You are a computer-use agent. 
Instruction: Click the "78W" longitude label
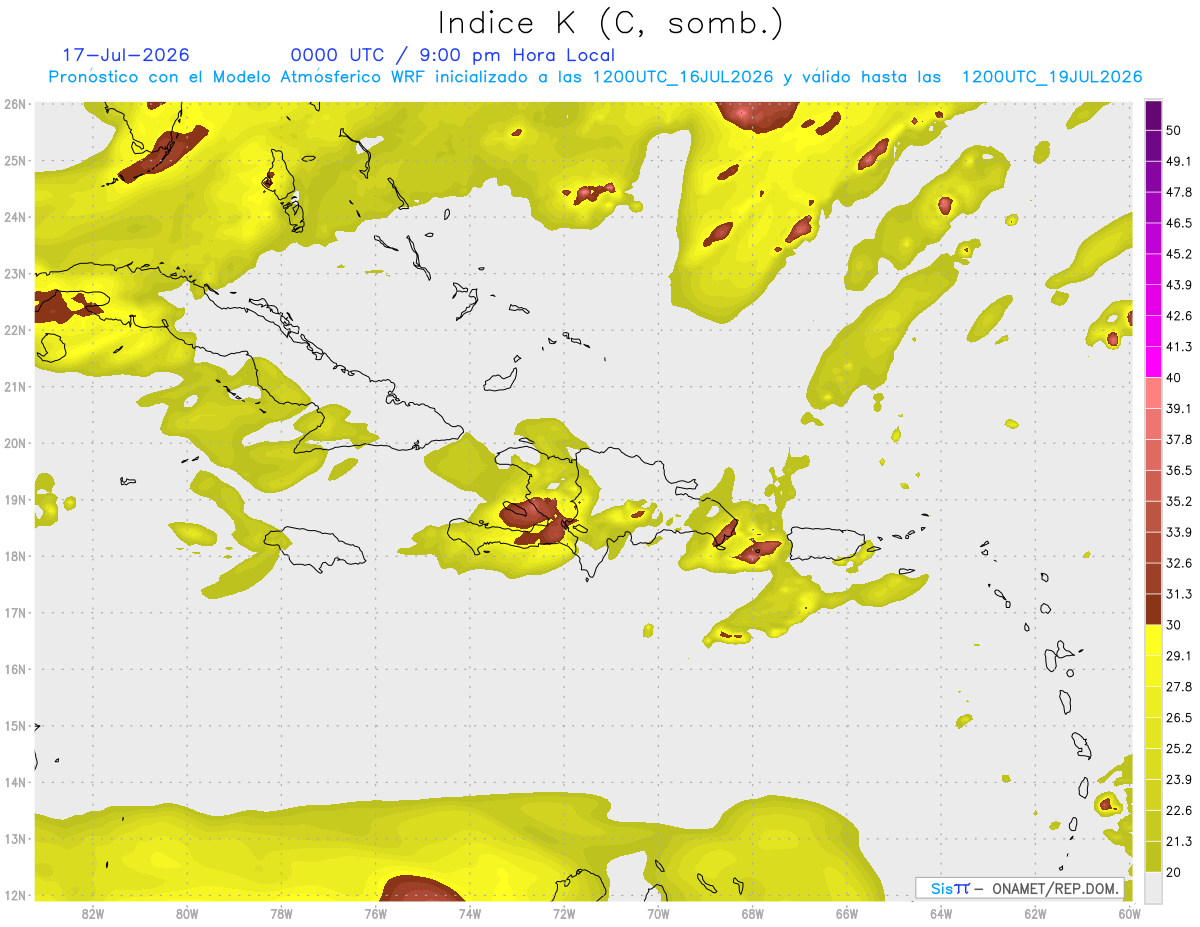(x=281, y=913)
